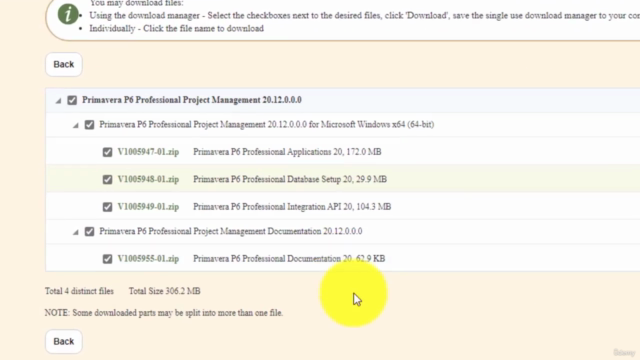Screen dimensions: 640x360
Task: Select text 'Primavera P6 Professional Applications 20, 172.0 MB'
Action: coord(287,152)
